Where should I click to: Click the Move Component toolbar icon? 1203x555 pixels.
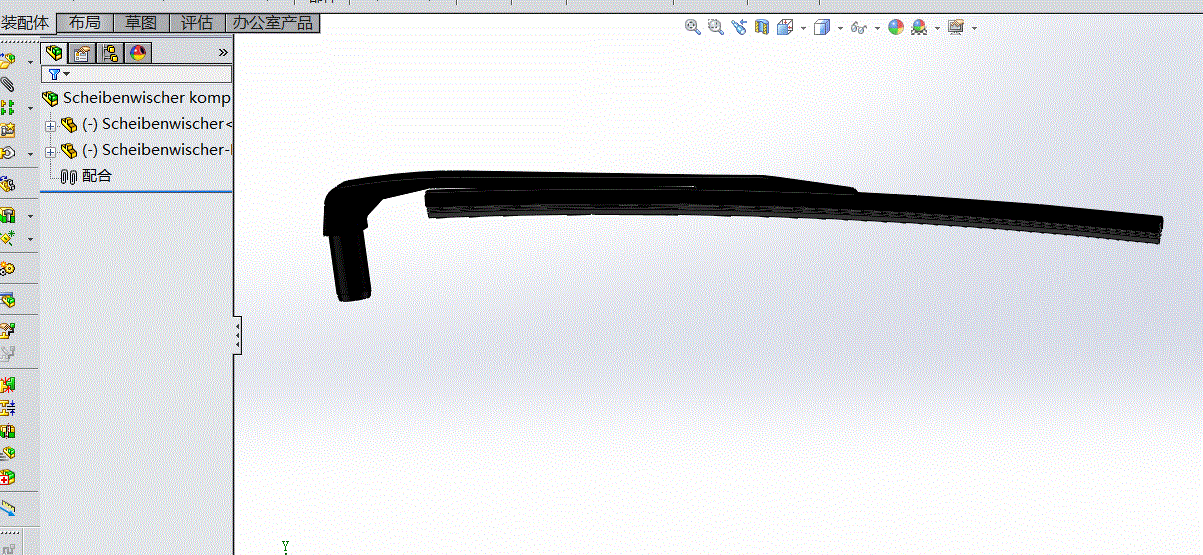[8, 153]
